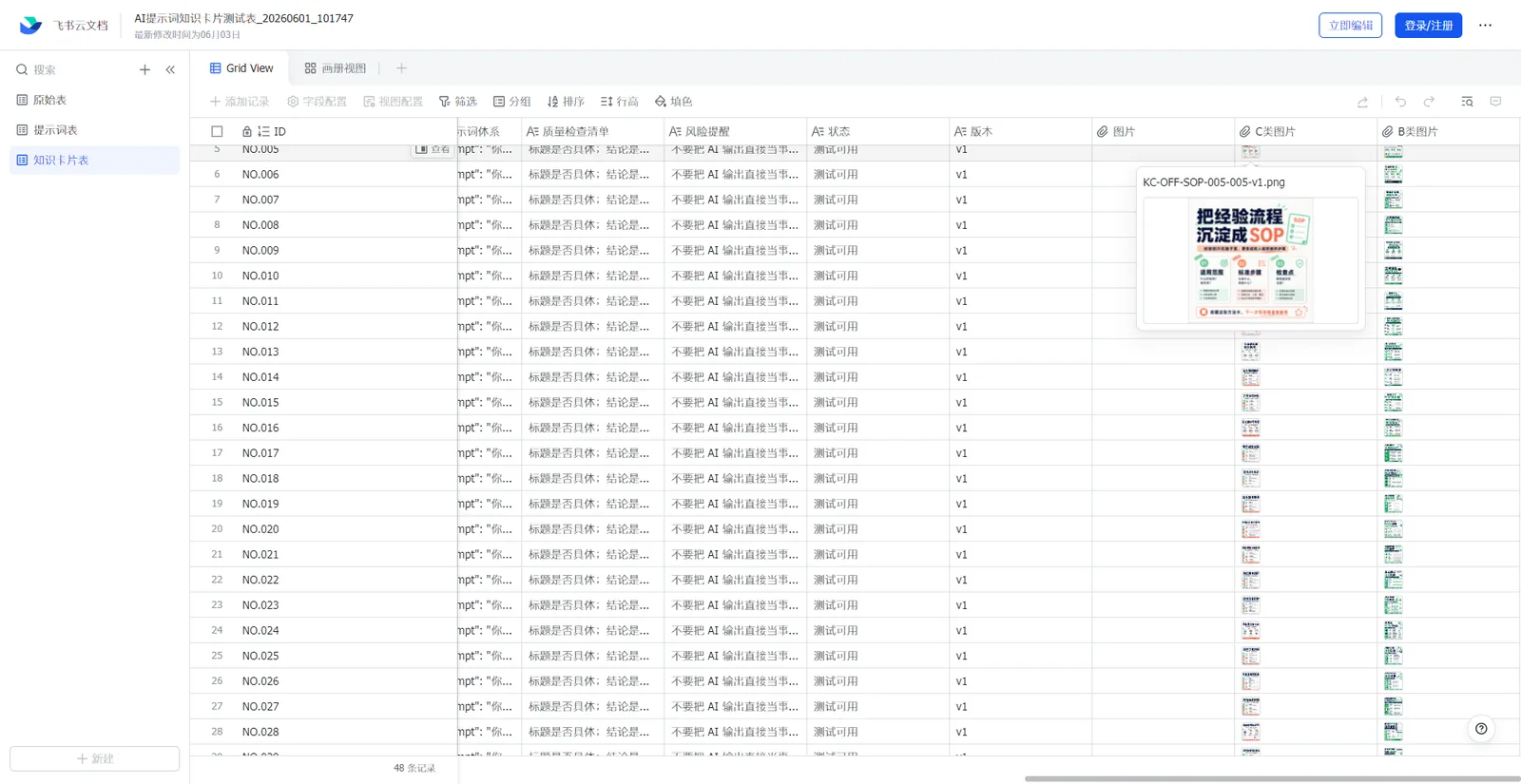Open the three-dot more menu
The image size is (1521, 784).
1485,26
